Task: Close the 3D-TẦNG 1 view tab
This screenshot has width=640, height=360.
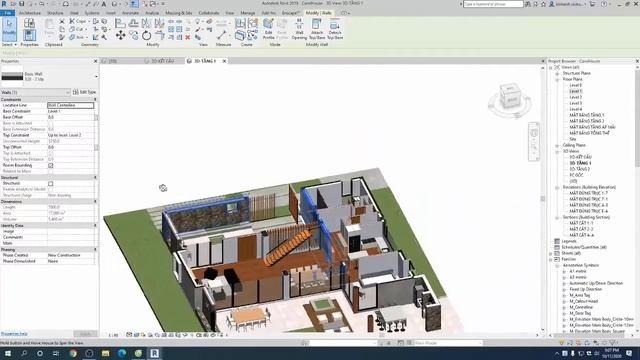Action: 224,61
